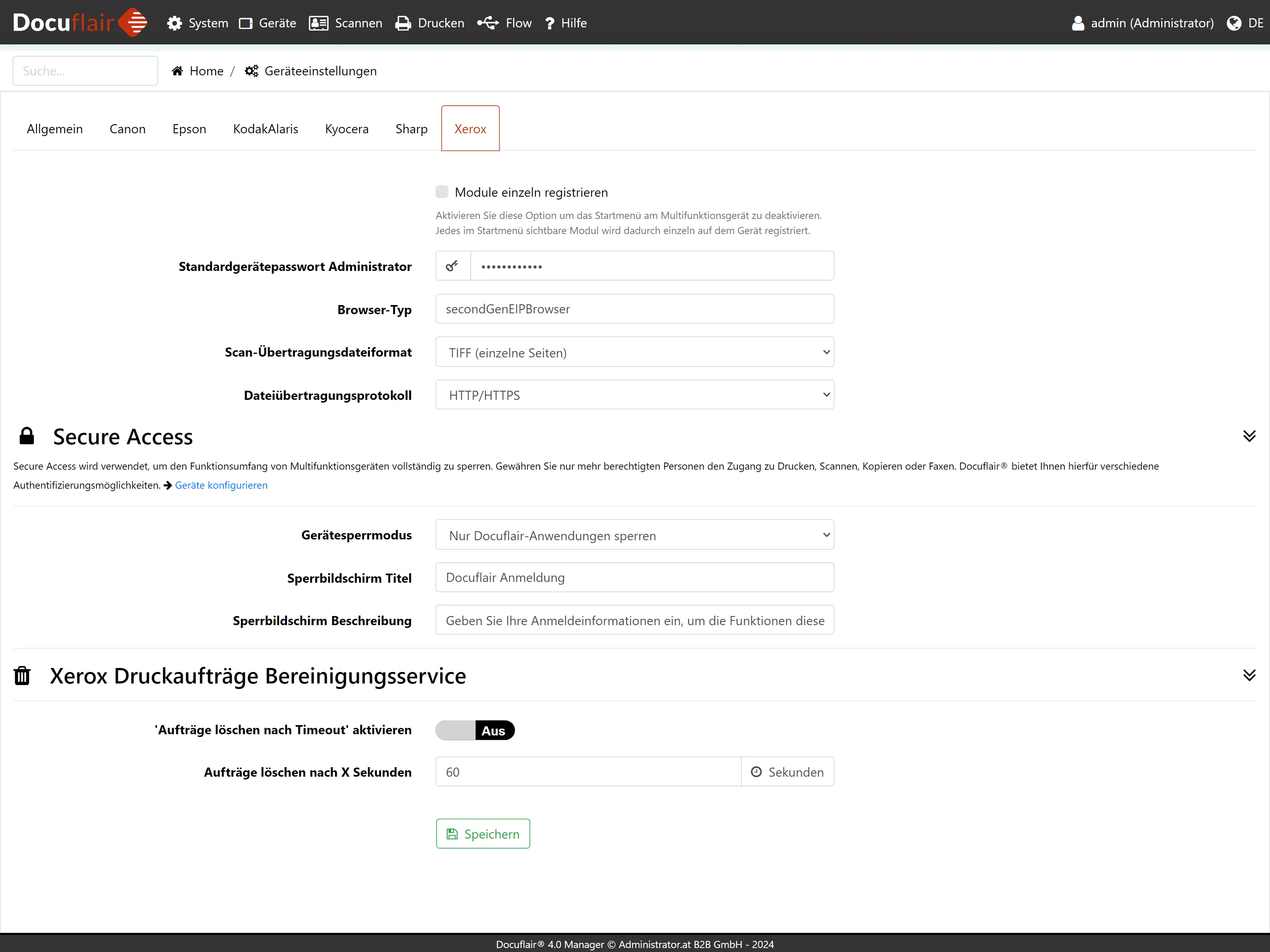Collapse the Secure Access section chevron

(x=1249, y=436)
